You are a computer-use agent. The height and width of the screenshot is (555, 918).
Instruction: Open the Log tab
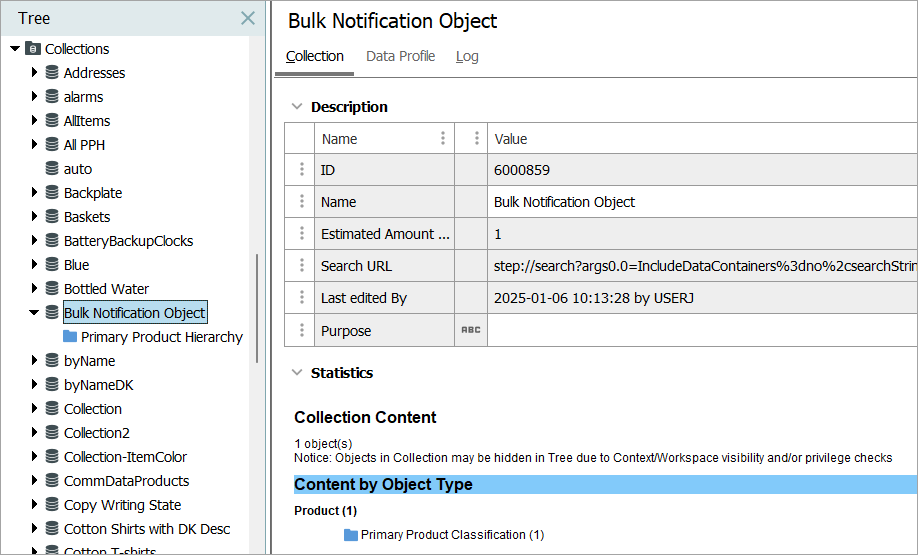tap(467, 56)
